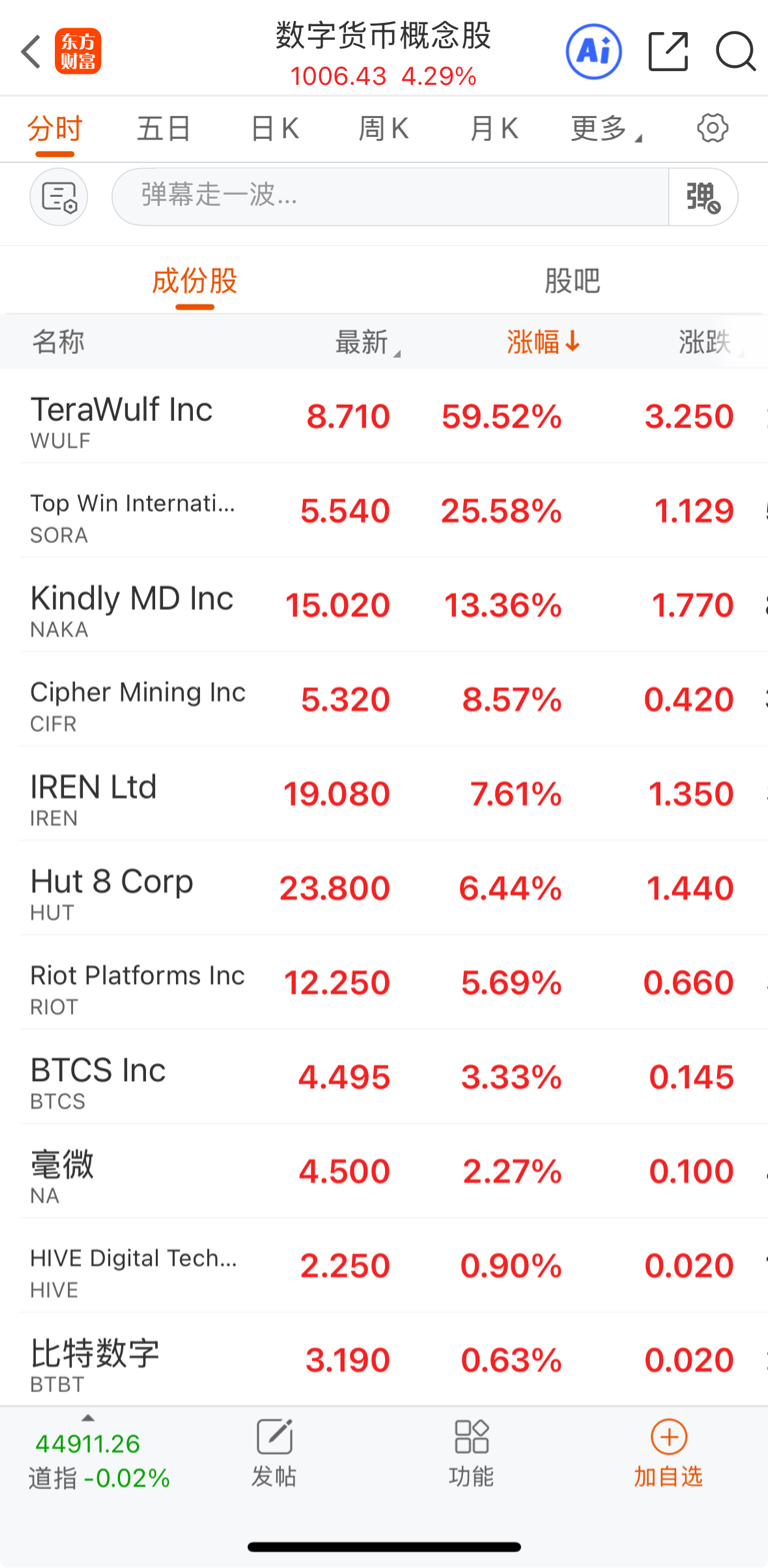The height and width of the screenshot is (1568, 769).
Task: Tap the back arrow icon
Action: pos(31,51)
